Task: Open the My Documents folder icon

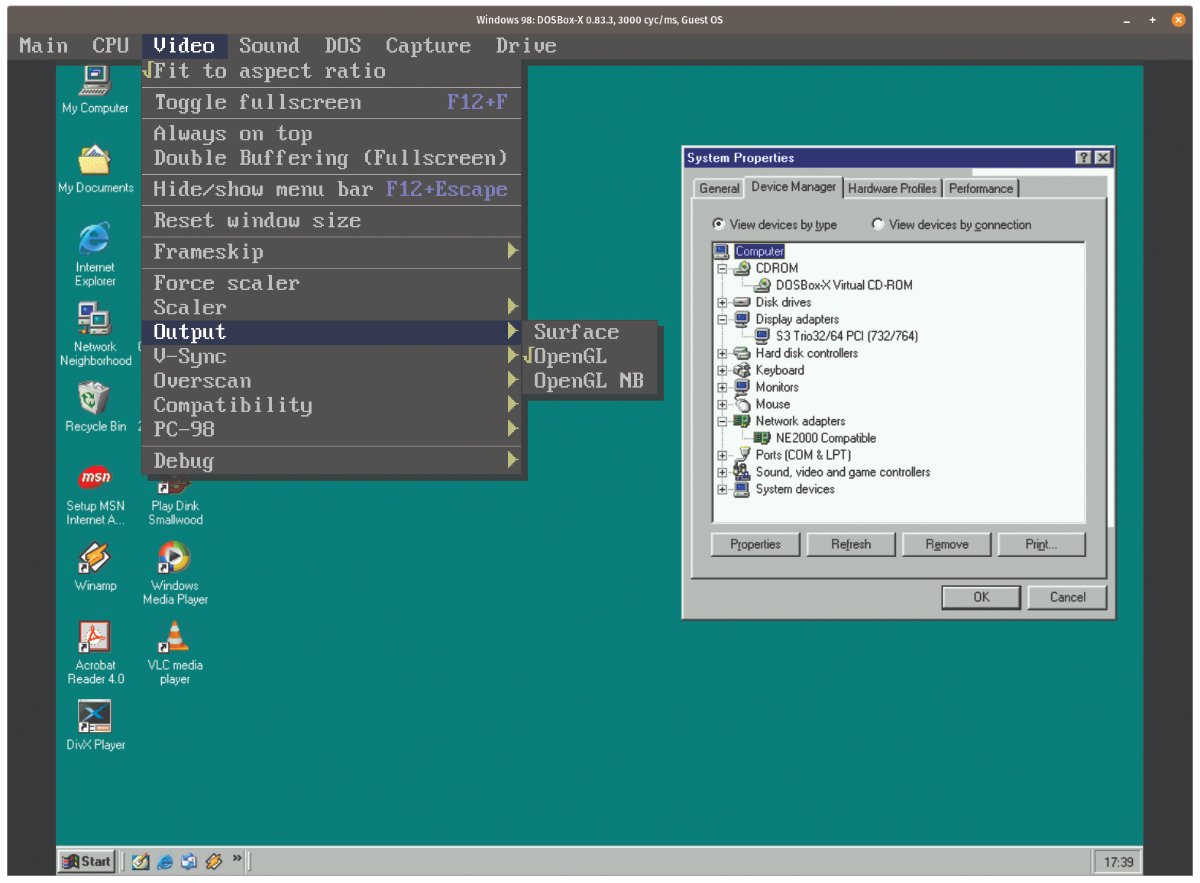Action: (x=95, y=168)
